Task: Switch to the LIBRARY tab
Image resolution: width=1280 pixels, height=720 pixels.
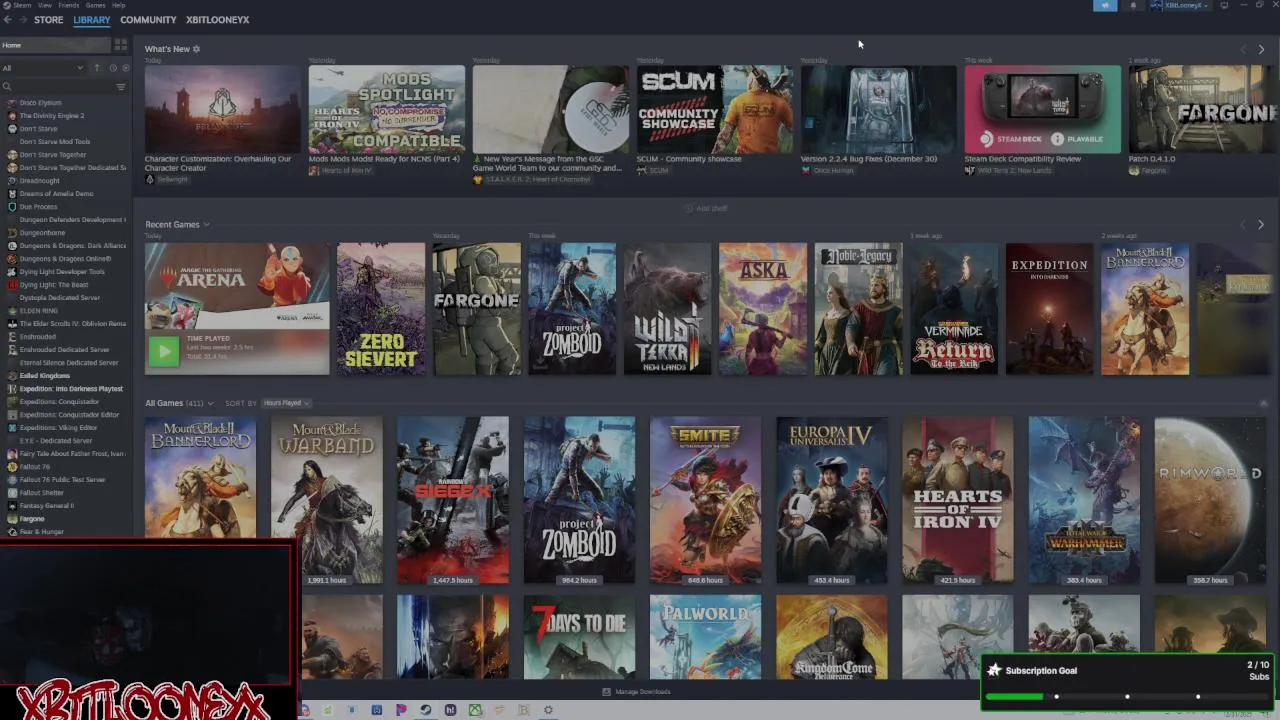Action: (91, 20)
